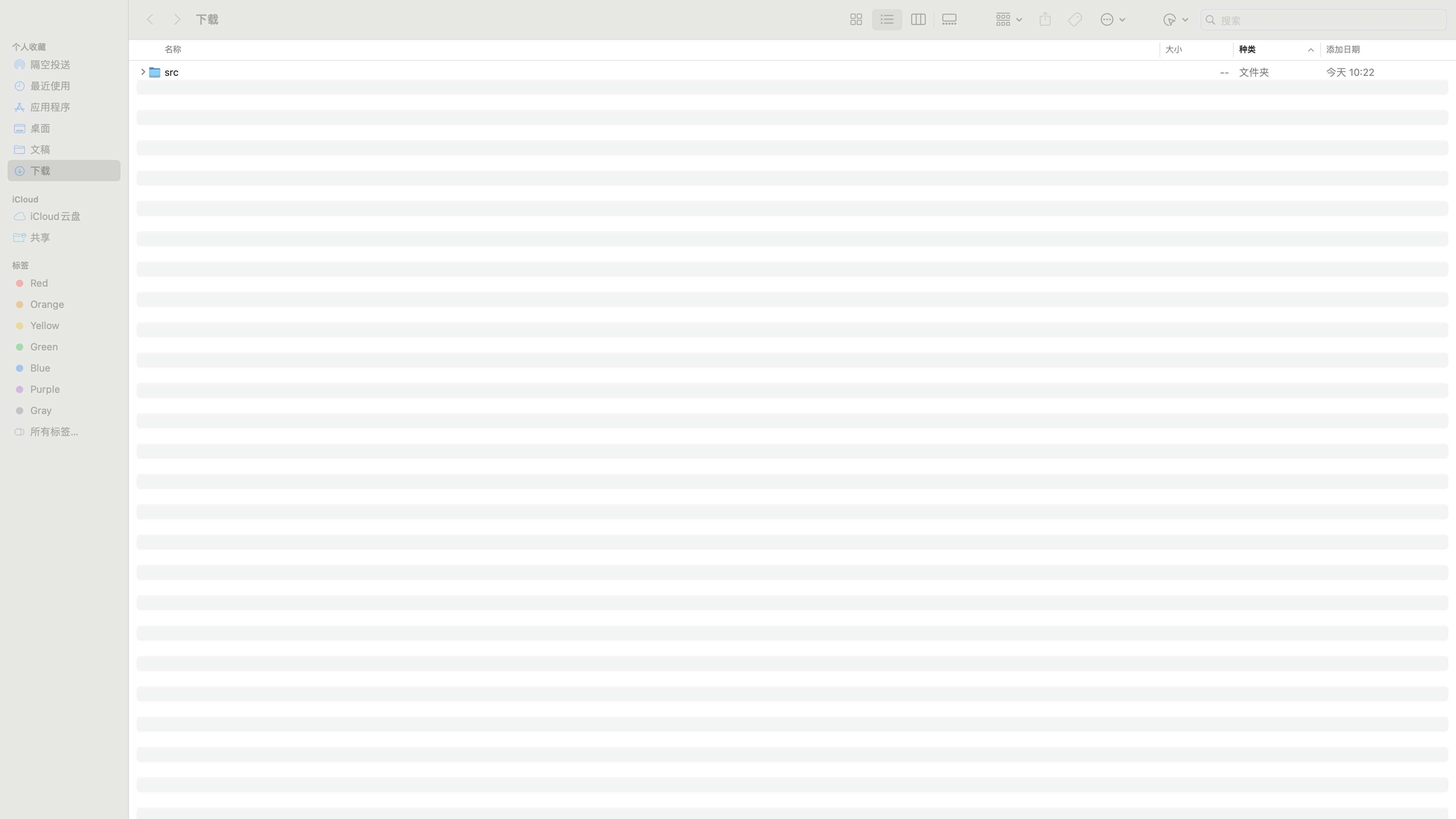Viewport: 1456px width, 819px height.
Task: Filter by the Blue tag
Action: click(x=64, y=368)
